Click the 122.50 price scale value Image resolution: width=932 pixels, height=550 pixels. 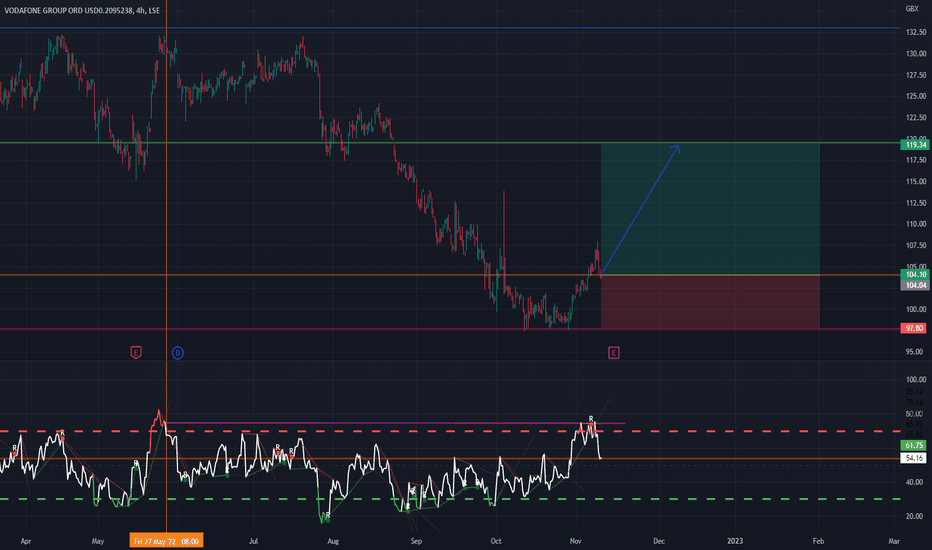click(x=916, y=118)
